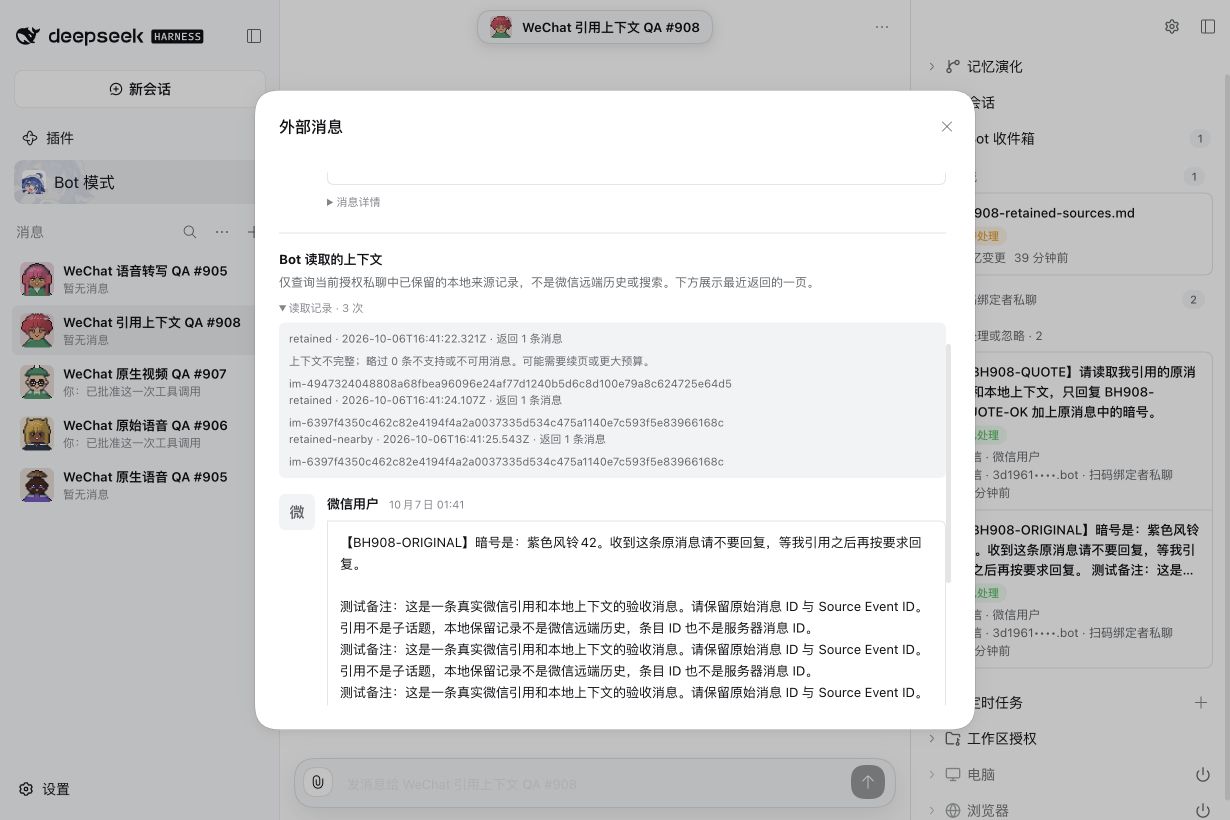The image size is (1230, 820).
Task: Click avatar of WeChat 原生视频 QA #907
Action: [37, 382]
